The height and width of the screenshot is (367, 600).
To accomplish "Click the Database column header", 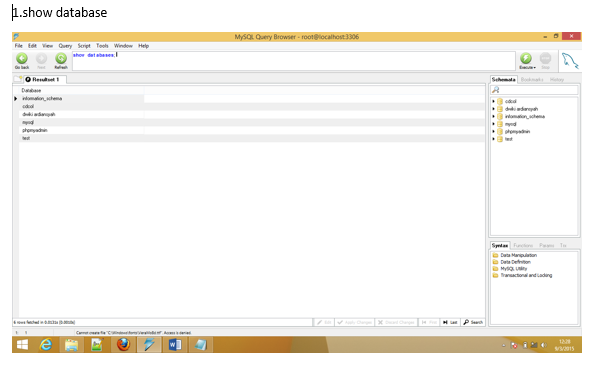I will click(82, 90).
